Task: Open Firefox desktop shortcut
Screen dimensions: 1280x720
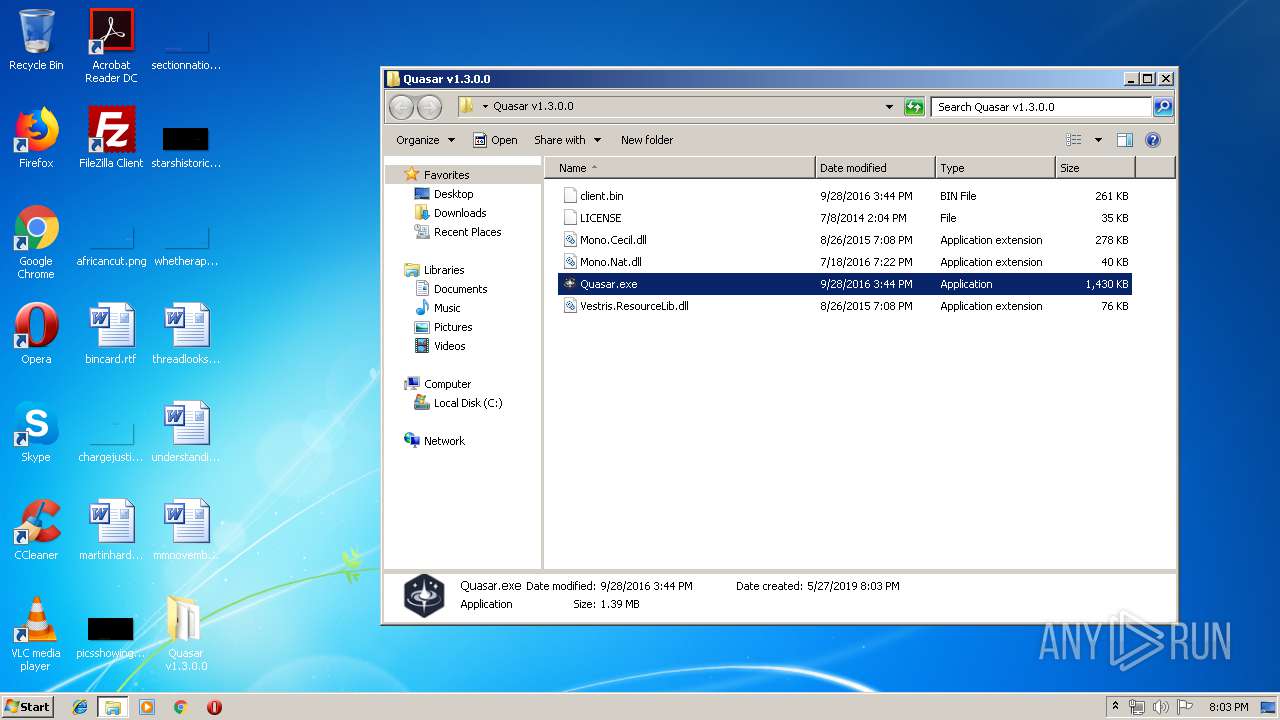Action: [x=36, y=138]
